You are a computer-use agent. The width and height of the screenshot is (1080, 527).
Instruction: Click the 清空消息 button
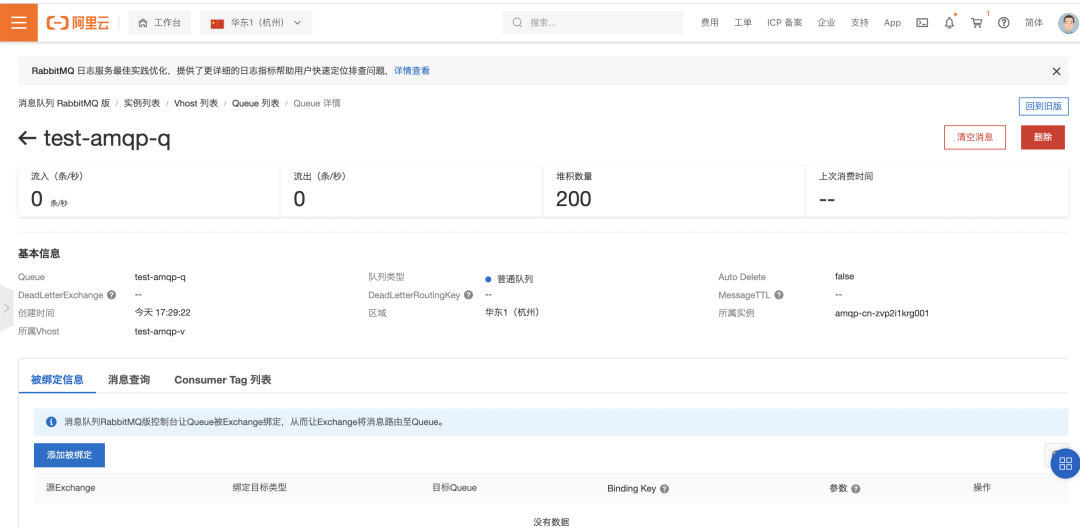(x=975, y=137)
